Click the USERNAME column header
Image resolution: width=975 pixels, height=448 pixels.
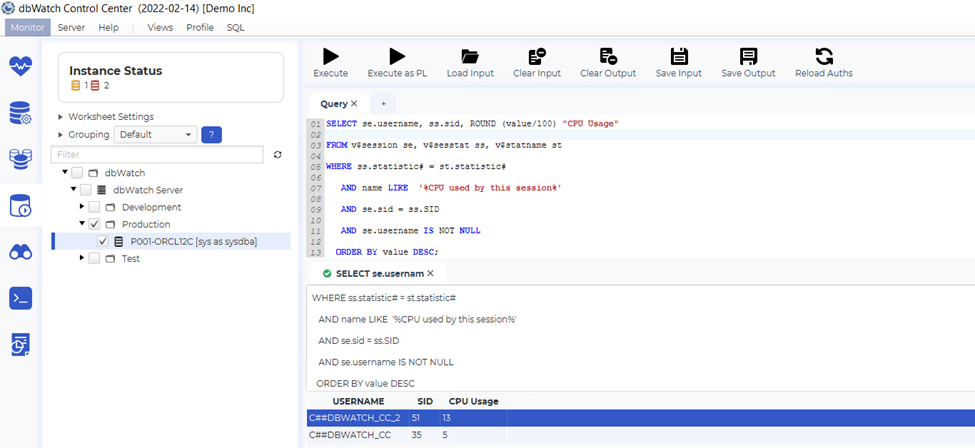358,401
